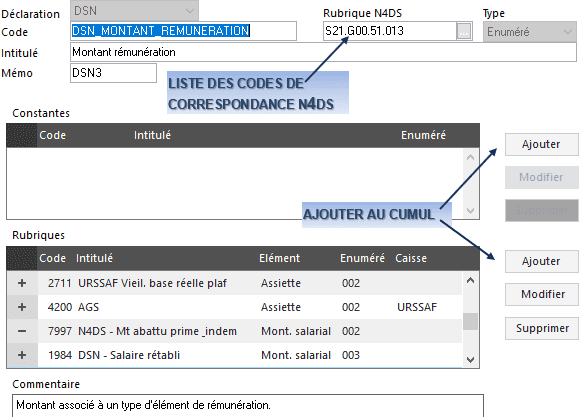Screen dimensions: 580x420
Task: Click minus sign on 7997 N4DS row
Action: (x=22, y=331)
